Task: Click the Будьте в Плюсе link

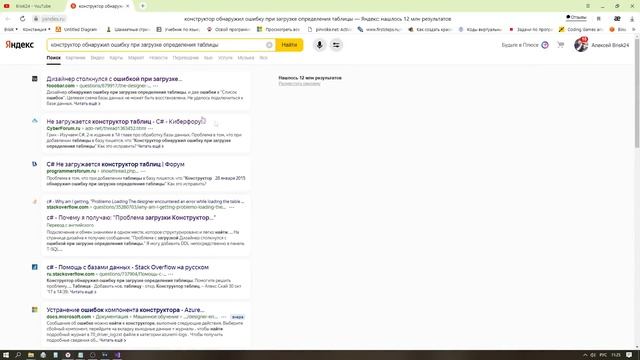Action: pyautogui.click(x=520, y=45)
